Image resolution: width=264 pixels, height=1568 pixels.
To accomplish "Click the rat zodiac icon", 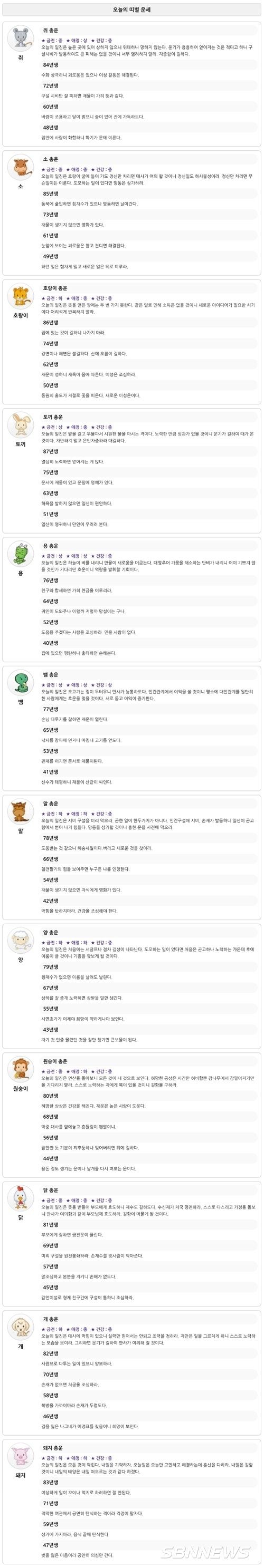I will 20,38.
